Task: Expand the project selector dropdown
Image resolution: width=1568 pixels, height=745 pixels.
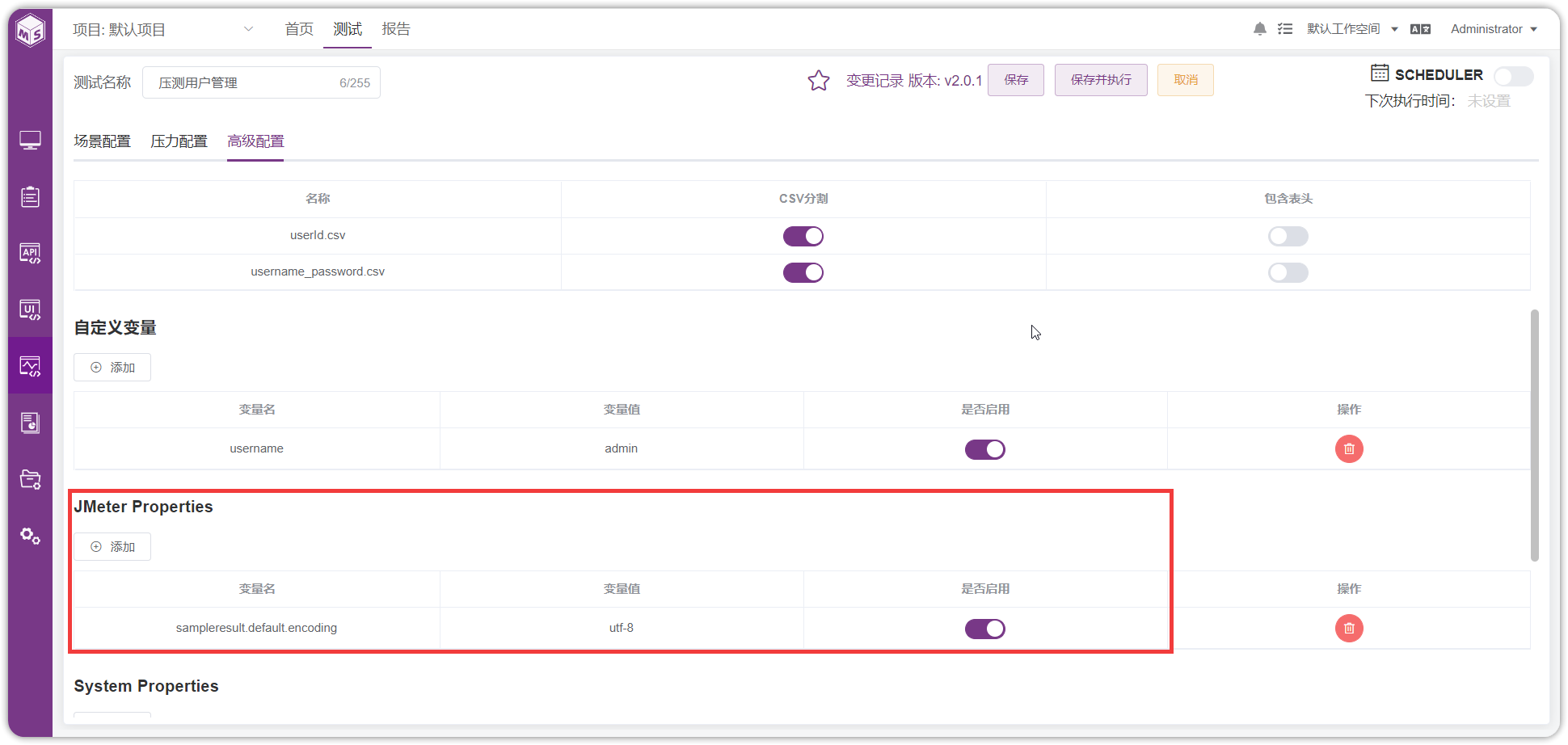Action: point(249,29)
